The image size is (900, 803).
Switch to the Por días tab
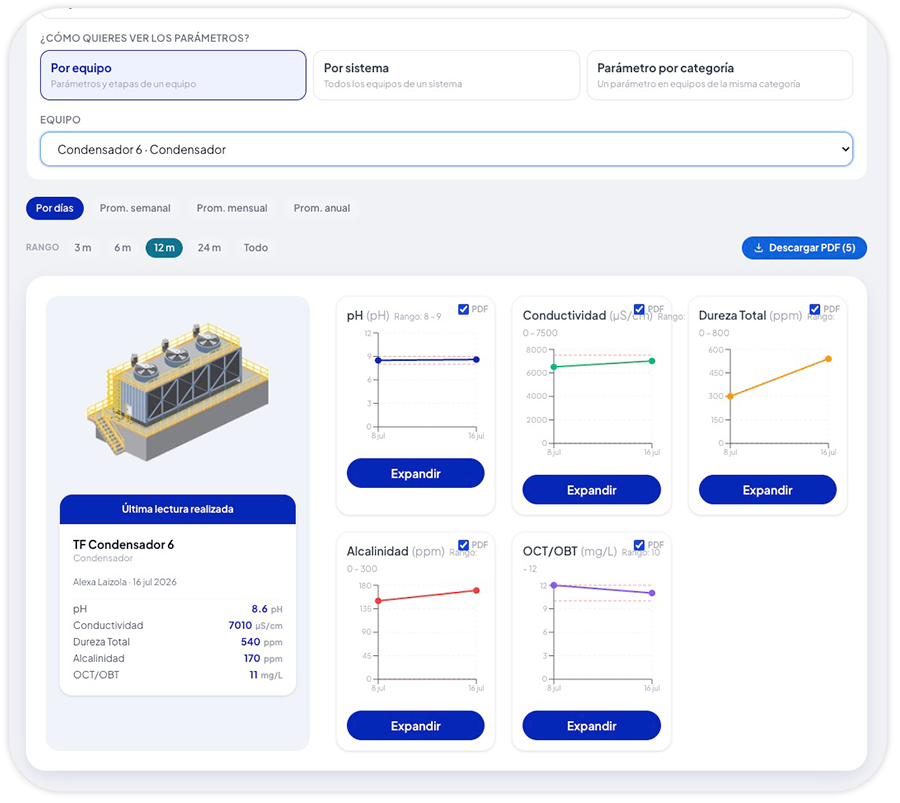click(x=55, y=208)
